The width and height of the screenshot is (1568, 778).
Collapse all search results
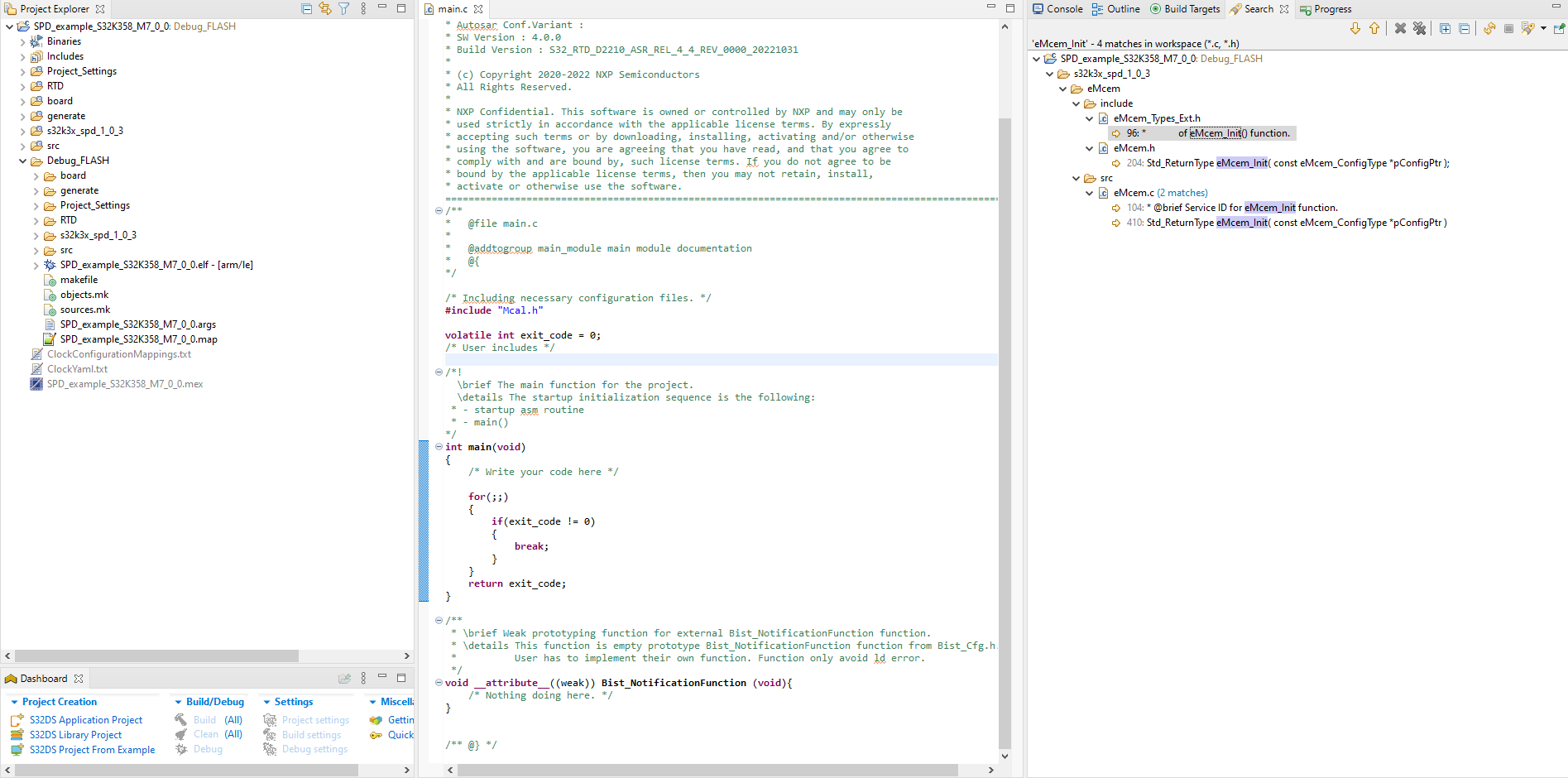point(1464,28)
